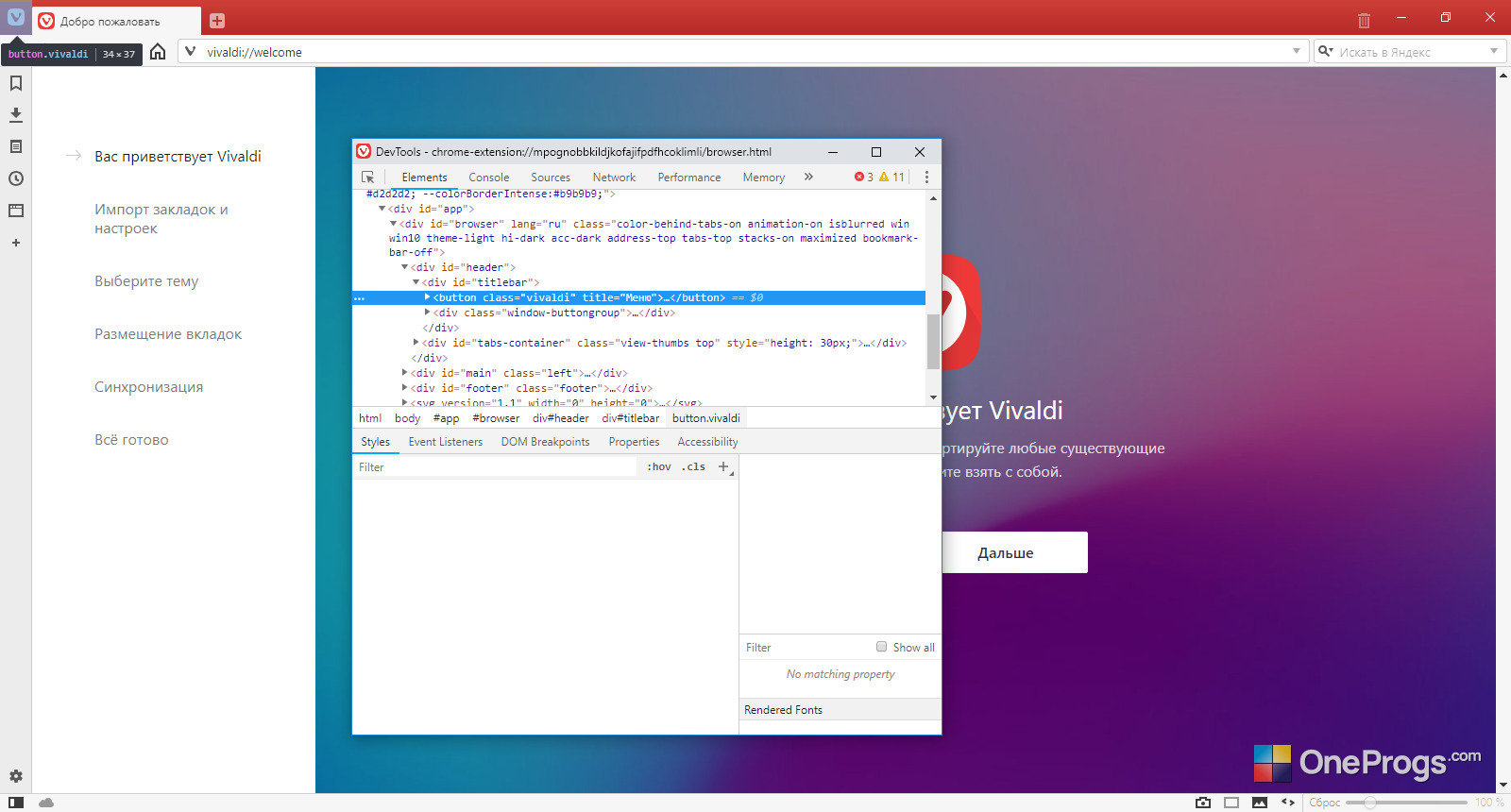
Task: Toggle the side panel visibility
Action: 16,803
